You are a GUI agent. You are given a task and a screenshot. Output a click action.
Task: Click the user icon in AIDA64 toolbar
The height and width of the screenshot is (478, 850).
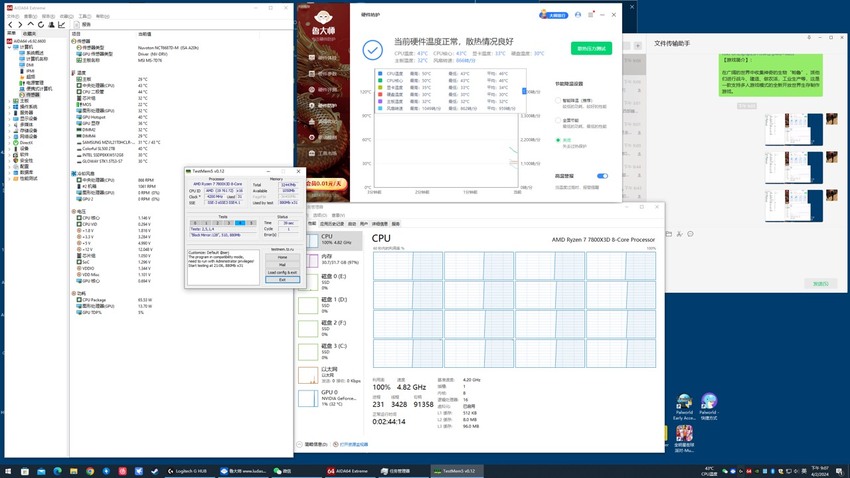pos(51,24)
